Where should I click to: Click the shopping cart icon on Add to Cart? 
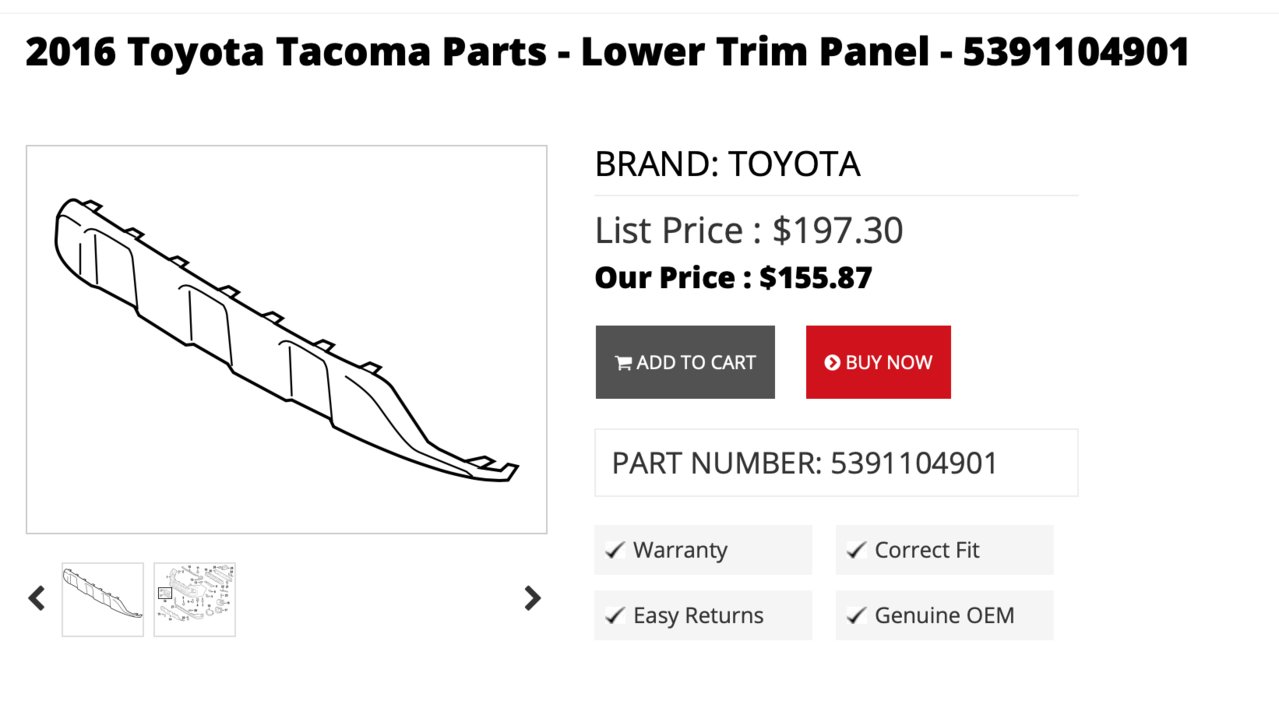[x=623, y=363]
